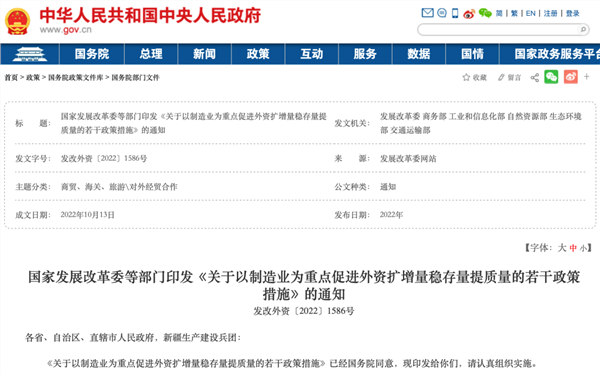Click the search magnifier icon
Image resolution: width=600 pixels, height=374 pixels.
pos(583,29)
